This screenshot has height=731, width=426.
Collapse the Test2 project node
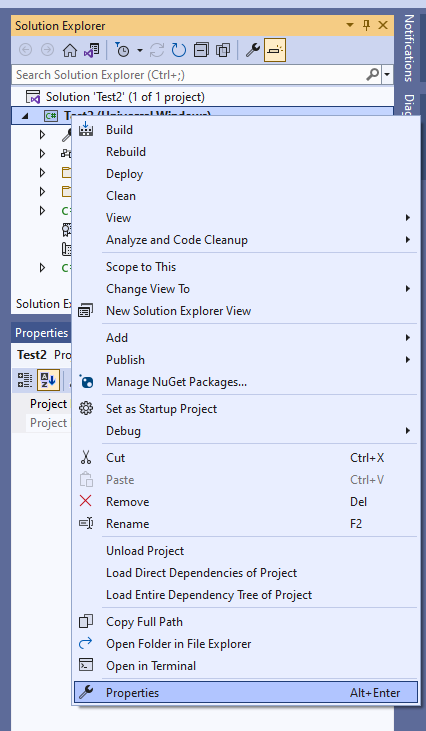pyautogui.click(x=25, y=116)
